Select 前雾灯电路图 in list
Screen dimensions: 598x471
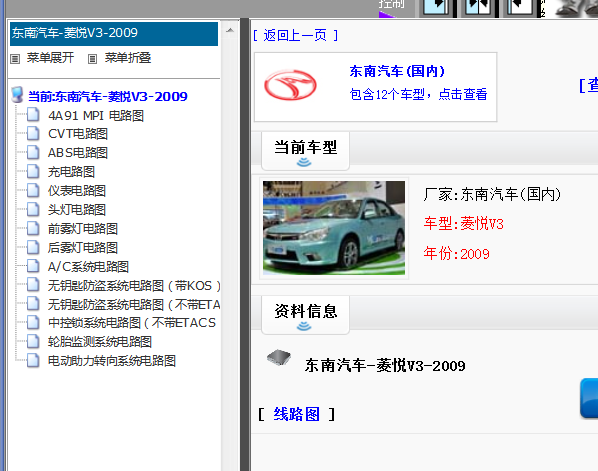click(x=83, y=228)
